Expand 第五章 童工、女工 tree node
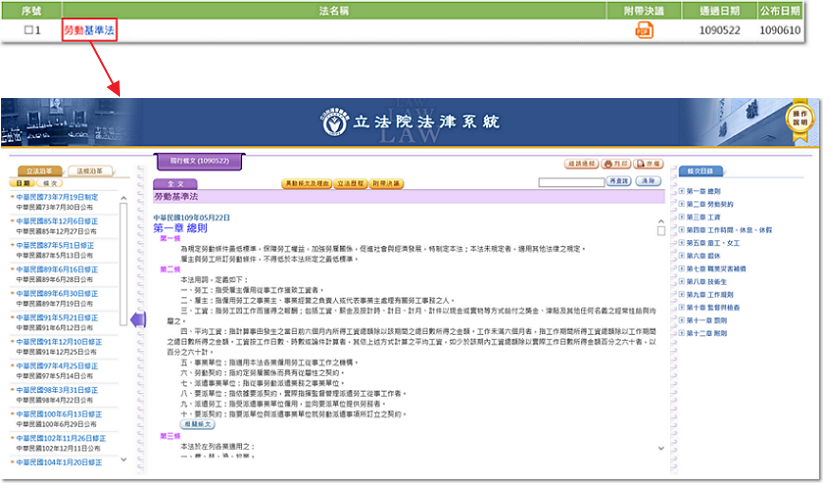Viewport: 833px width, 497px height. tap(681, 242)
